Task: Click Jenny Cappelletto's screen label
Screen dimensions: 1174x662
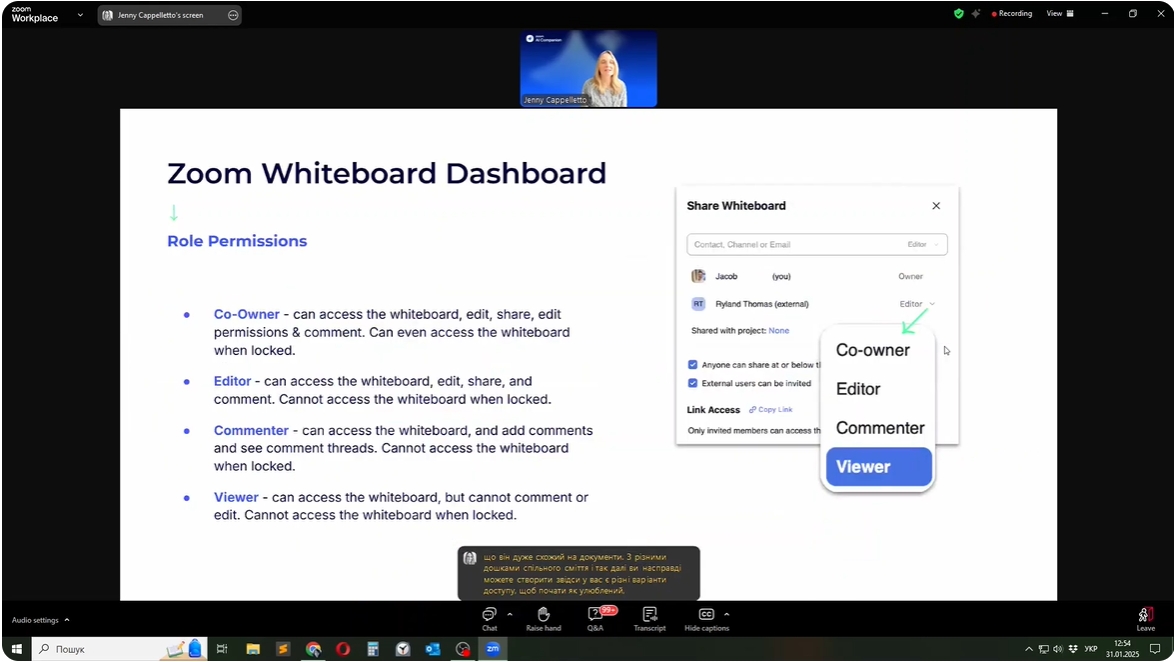Action: point(160,15)
